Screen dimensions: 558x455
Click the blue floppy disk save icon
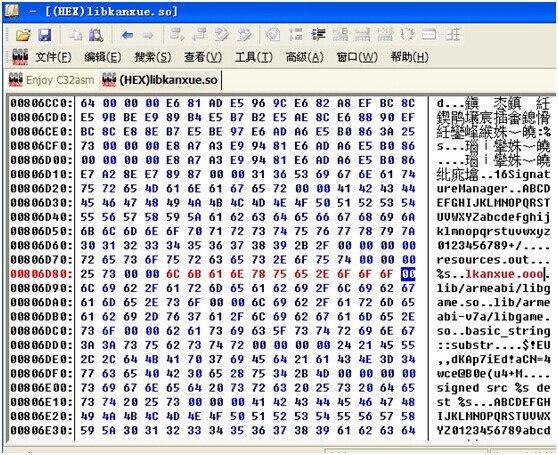coord(45,35)
